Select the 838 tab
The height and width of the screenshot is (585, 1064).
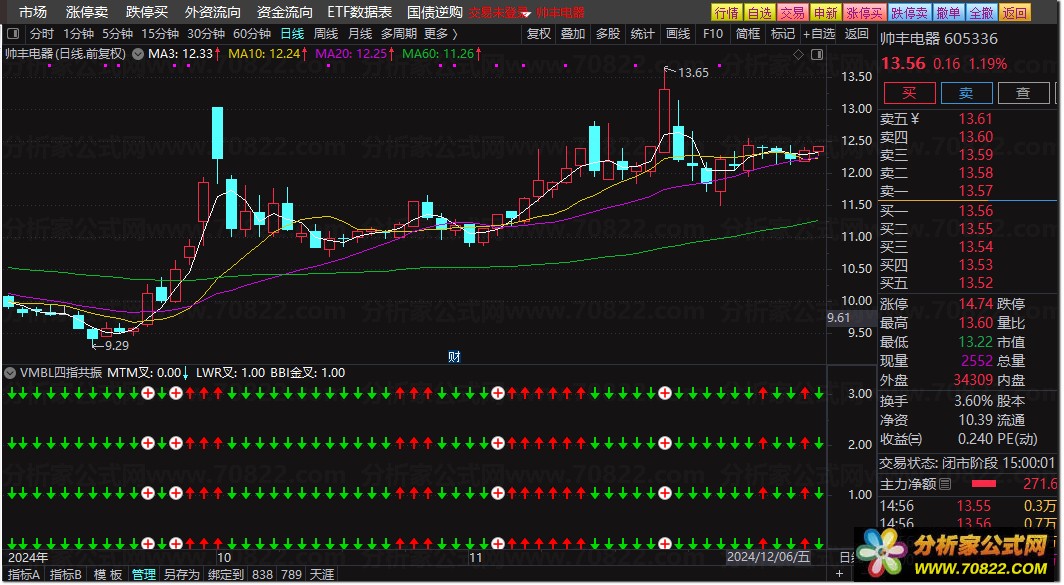click(262, 575)
